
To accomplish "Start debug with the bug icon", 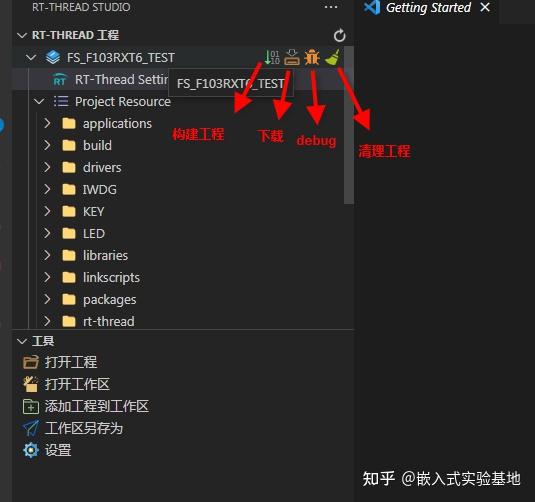I will coord(312,57).
